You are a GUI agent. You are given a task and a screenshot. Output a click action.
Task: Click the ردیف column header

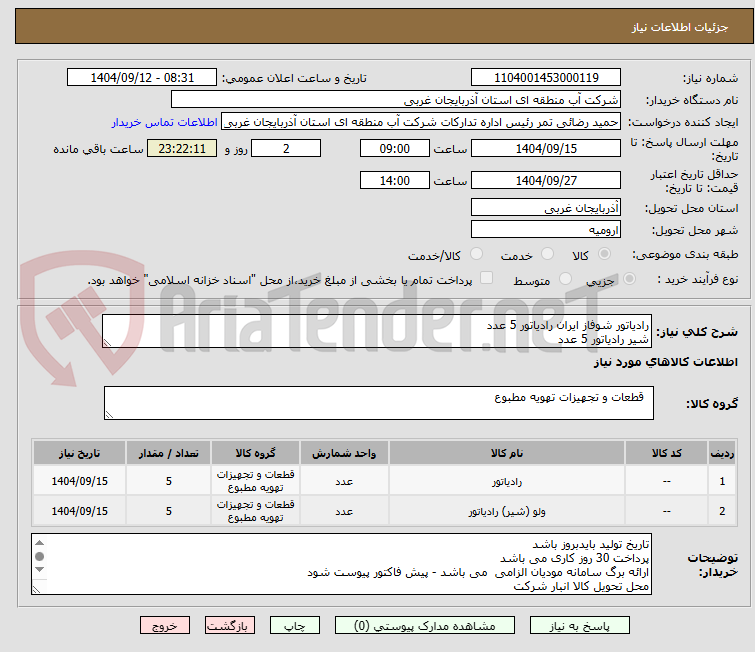pyautogui.click(x=722, y=453)
